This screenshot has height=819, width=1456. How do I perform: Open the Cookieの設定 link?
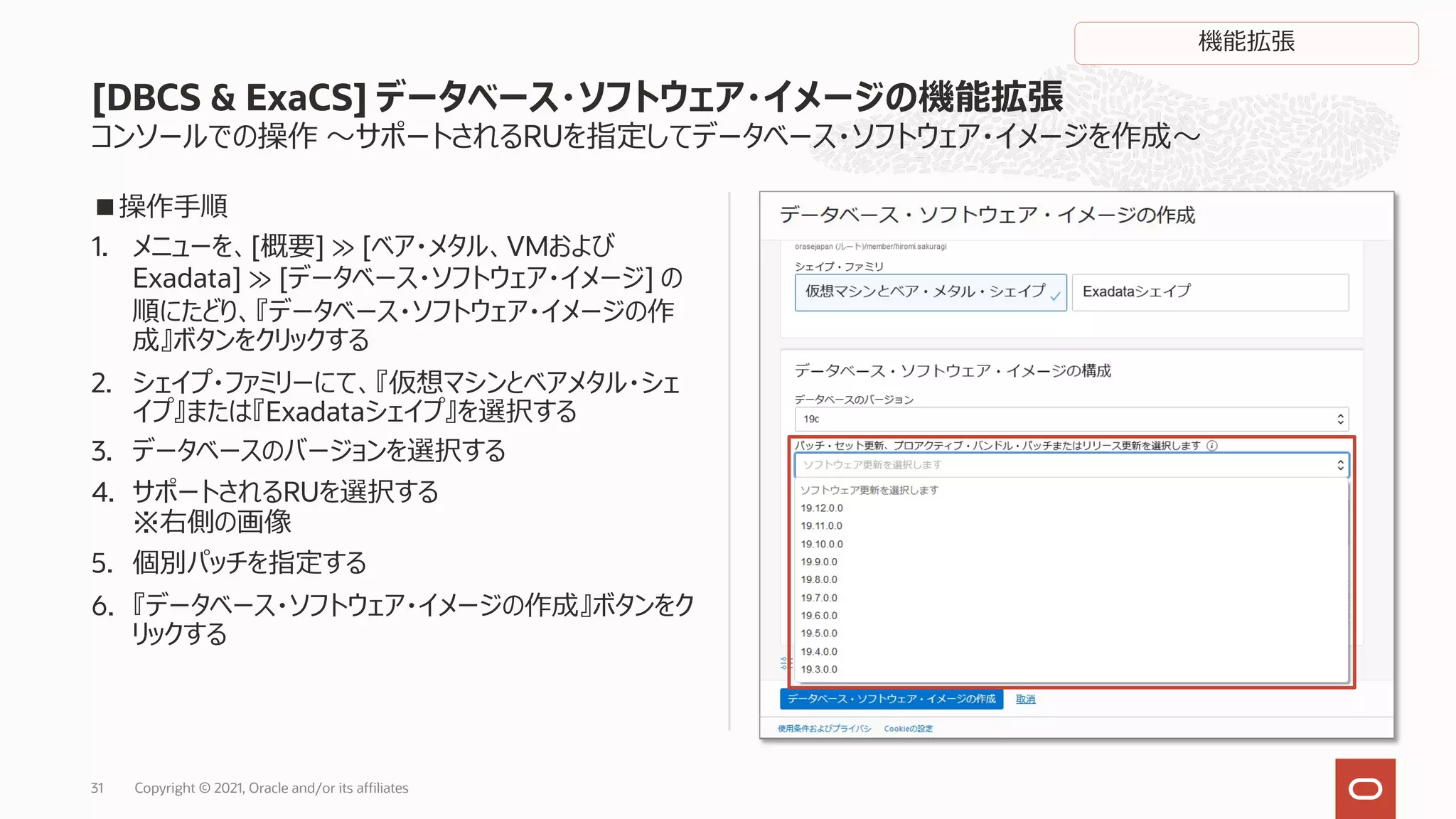[908, 729]
